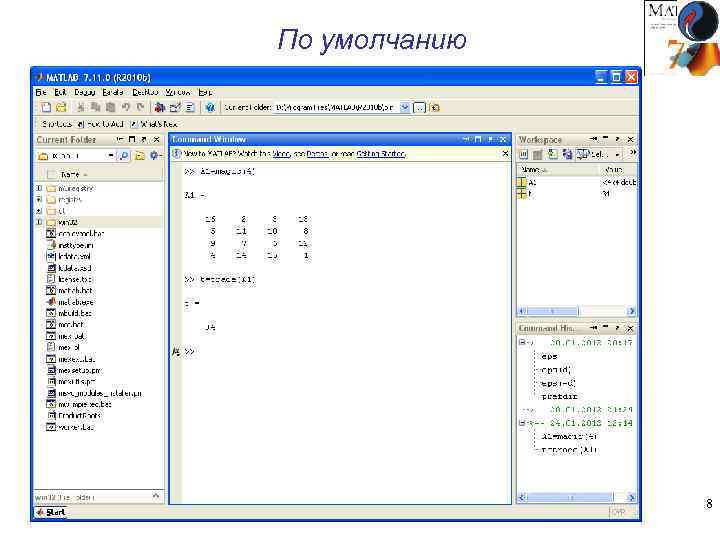Open the Edit menu
Screen dimensions: 720x540
coord(60,92)
